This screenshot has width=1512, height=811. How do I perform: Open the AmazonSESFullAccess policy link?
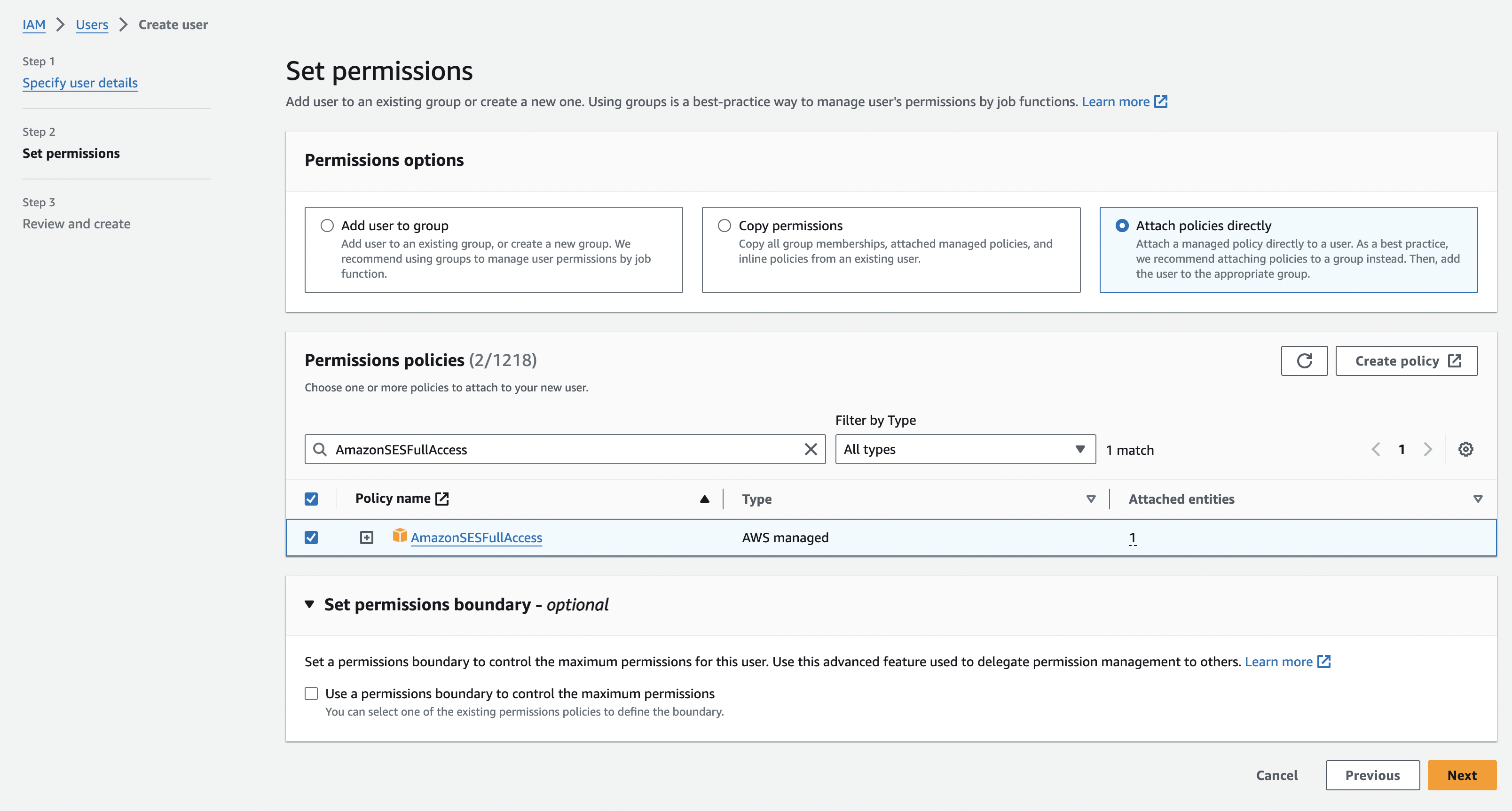(476, 538)
